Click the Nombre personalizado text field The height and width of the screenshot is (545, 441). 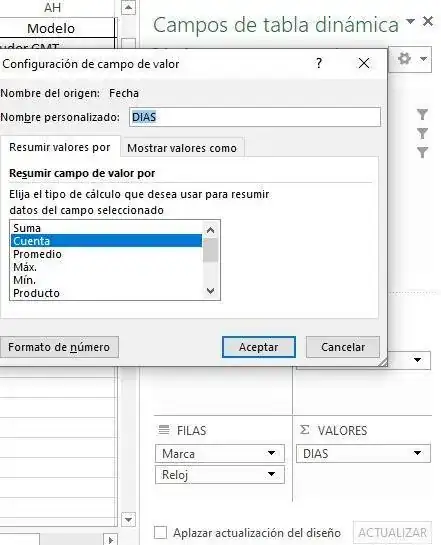click(255, 117)
